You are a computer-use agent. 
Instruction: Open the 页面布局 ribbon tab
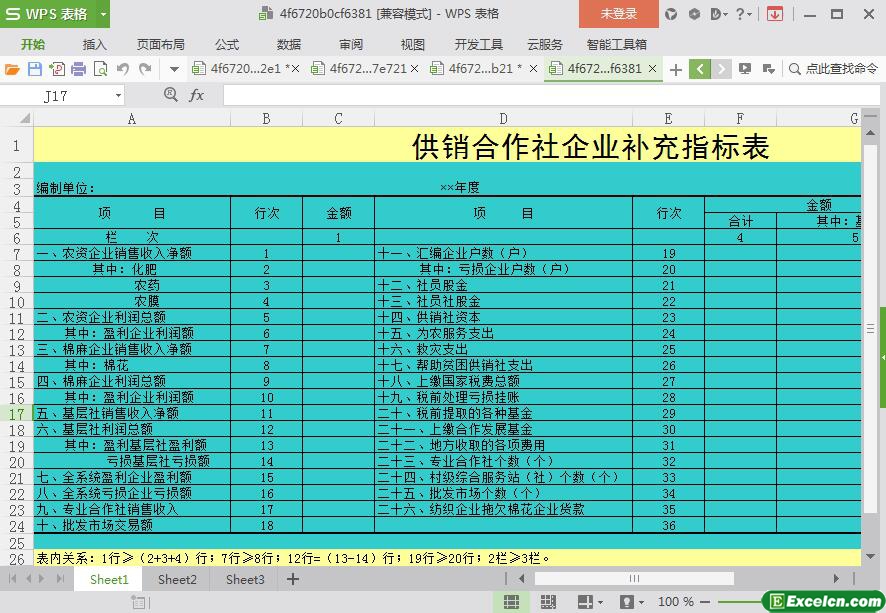tap(160, 45)
